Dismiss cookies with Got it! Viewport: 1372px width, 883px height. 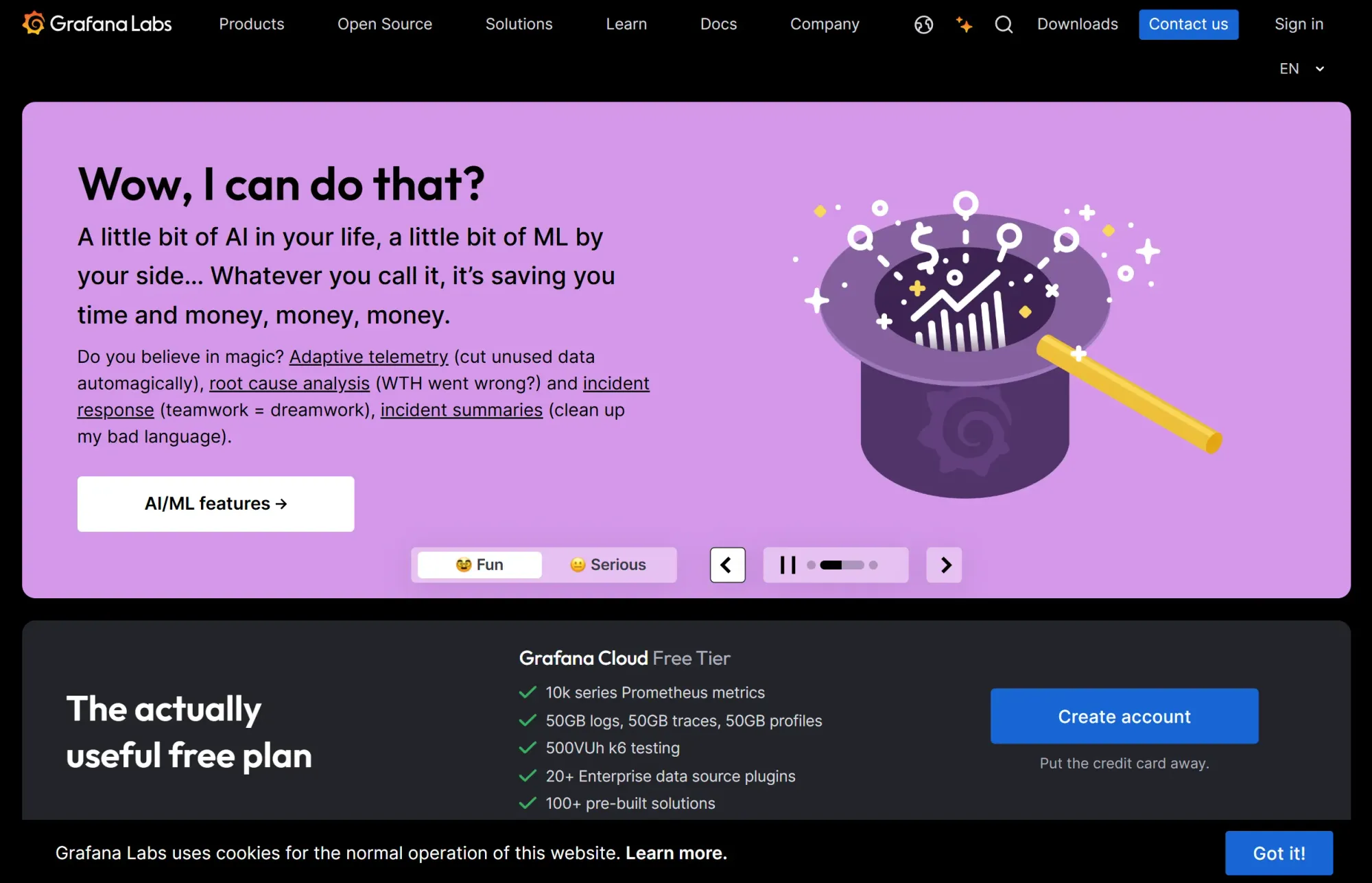point(1279,853)
